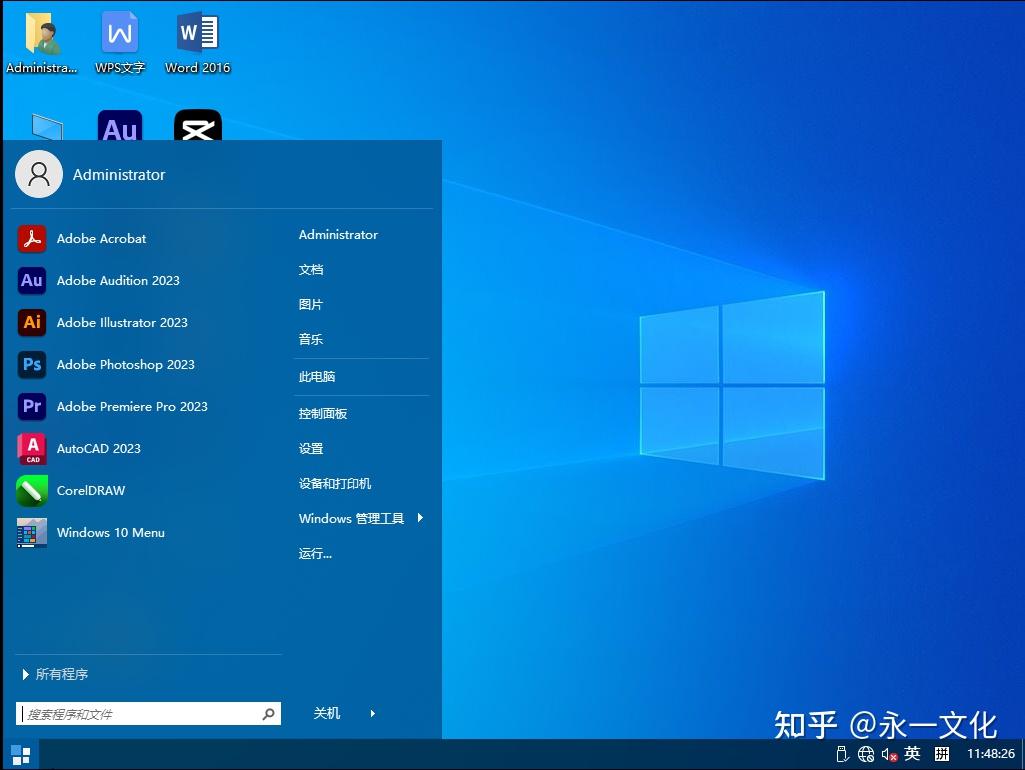
Task: Click the Adobe Acrobat red icon
Action: tap(31, 239)
